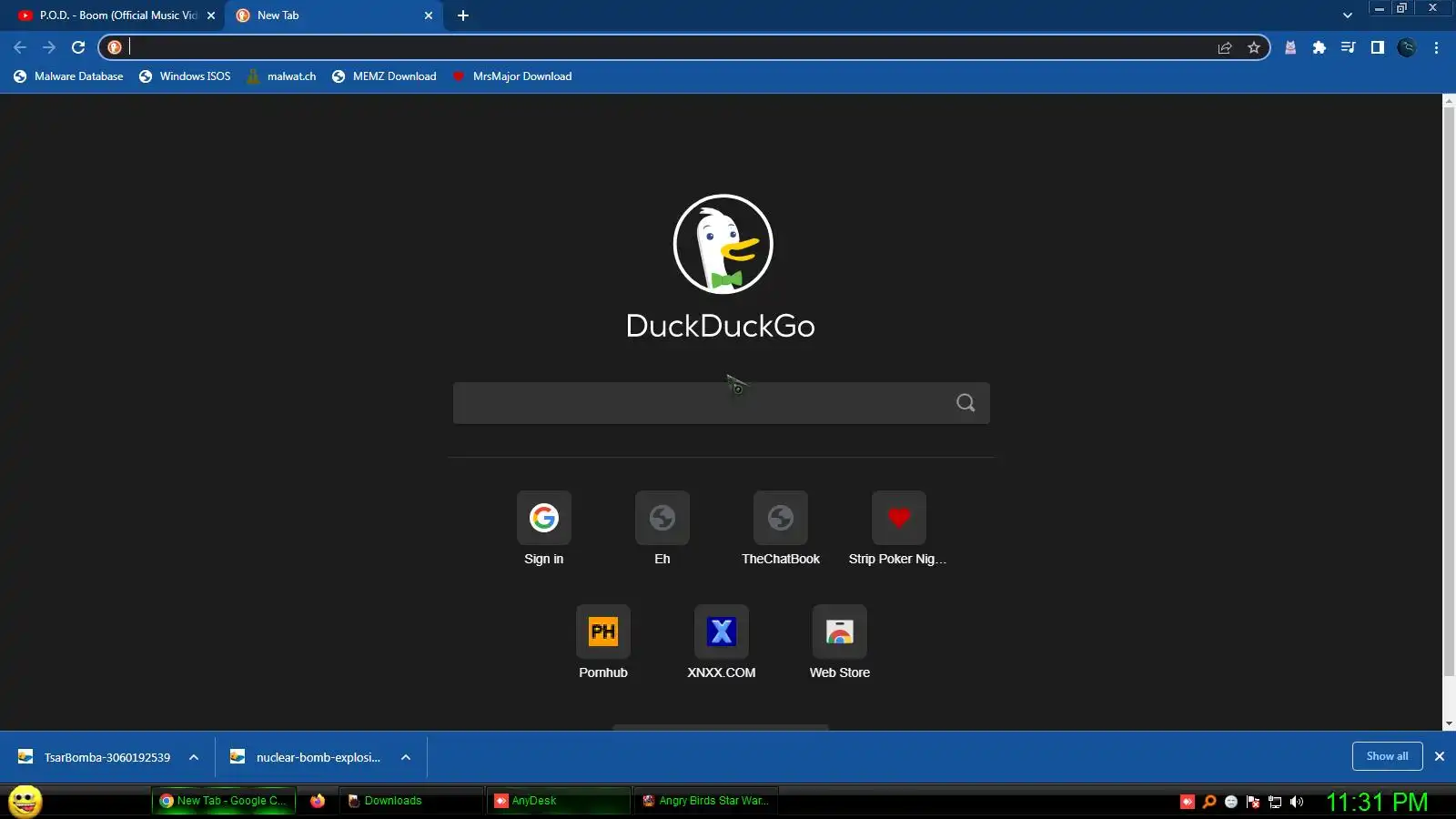Close the P.O.D. - Boom tab
Image resolution: width=1456 pixels, height=819 pixels.
pos(211,15)
